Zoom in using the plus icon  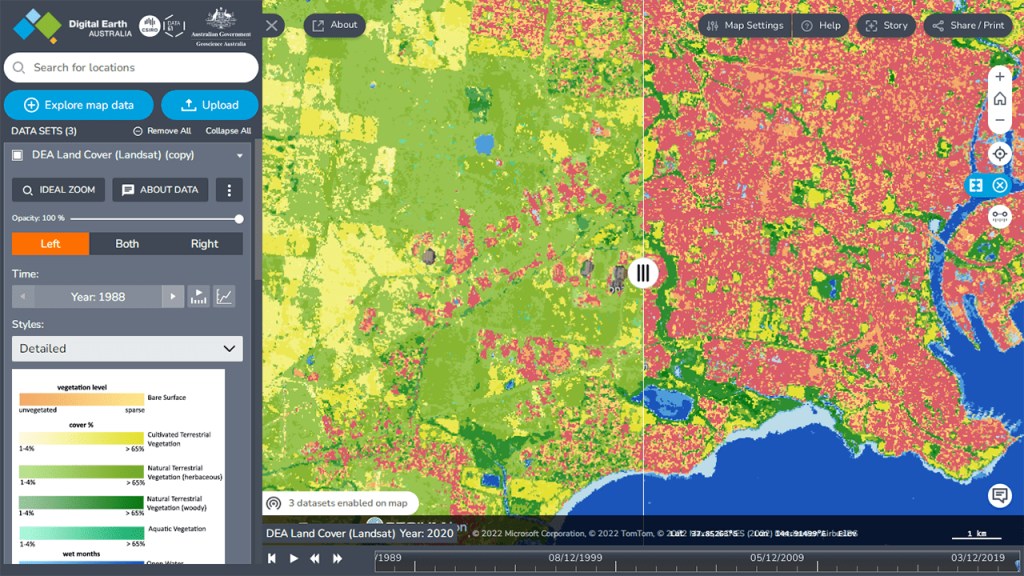tap(999, 76)
